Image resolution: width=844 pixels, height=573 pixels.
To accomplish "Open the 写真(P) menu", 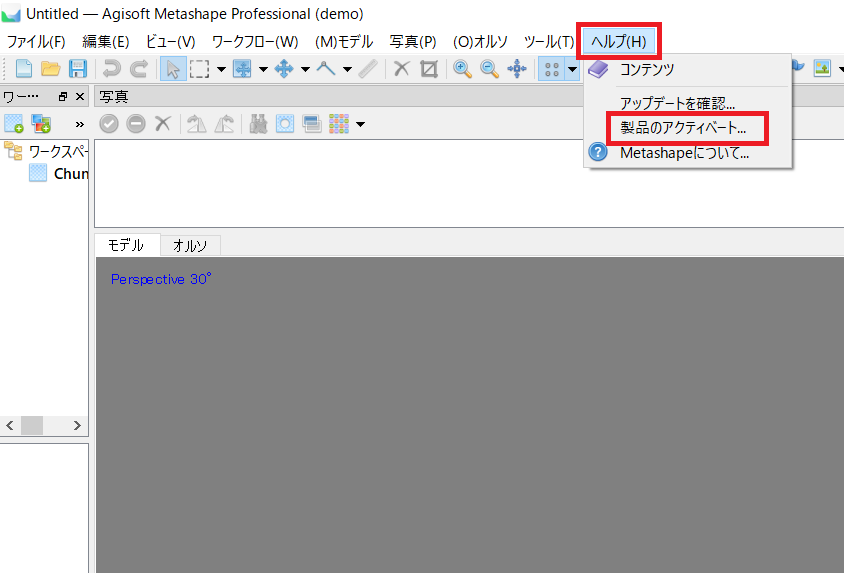I will pos(413,41).
